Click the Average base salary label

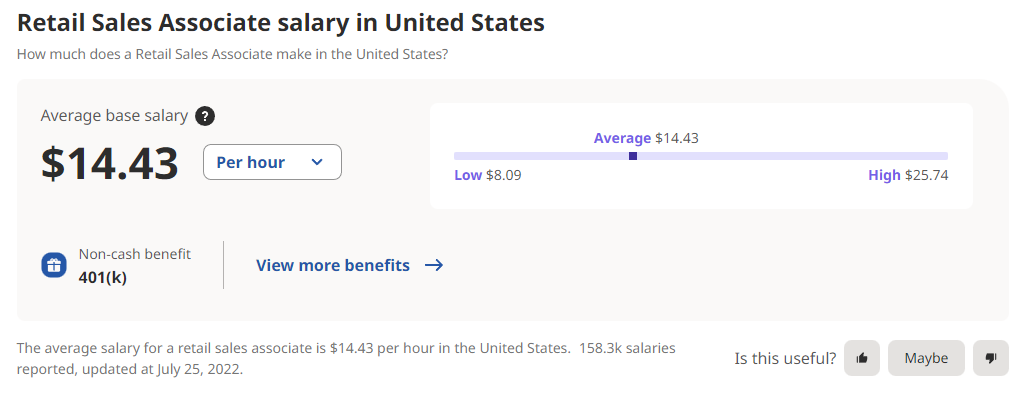[x=114, y=116]
